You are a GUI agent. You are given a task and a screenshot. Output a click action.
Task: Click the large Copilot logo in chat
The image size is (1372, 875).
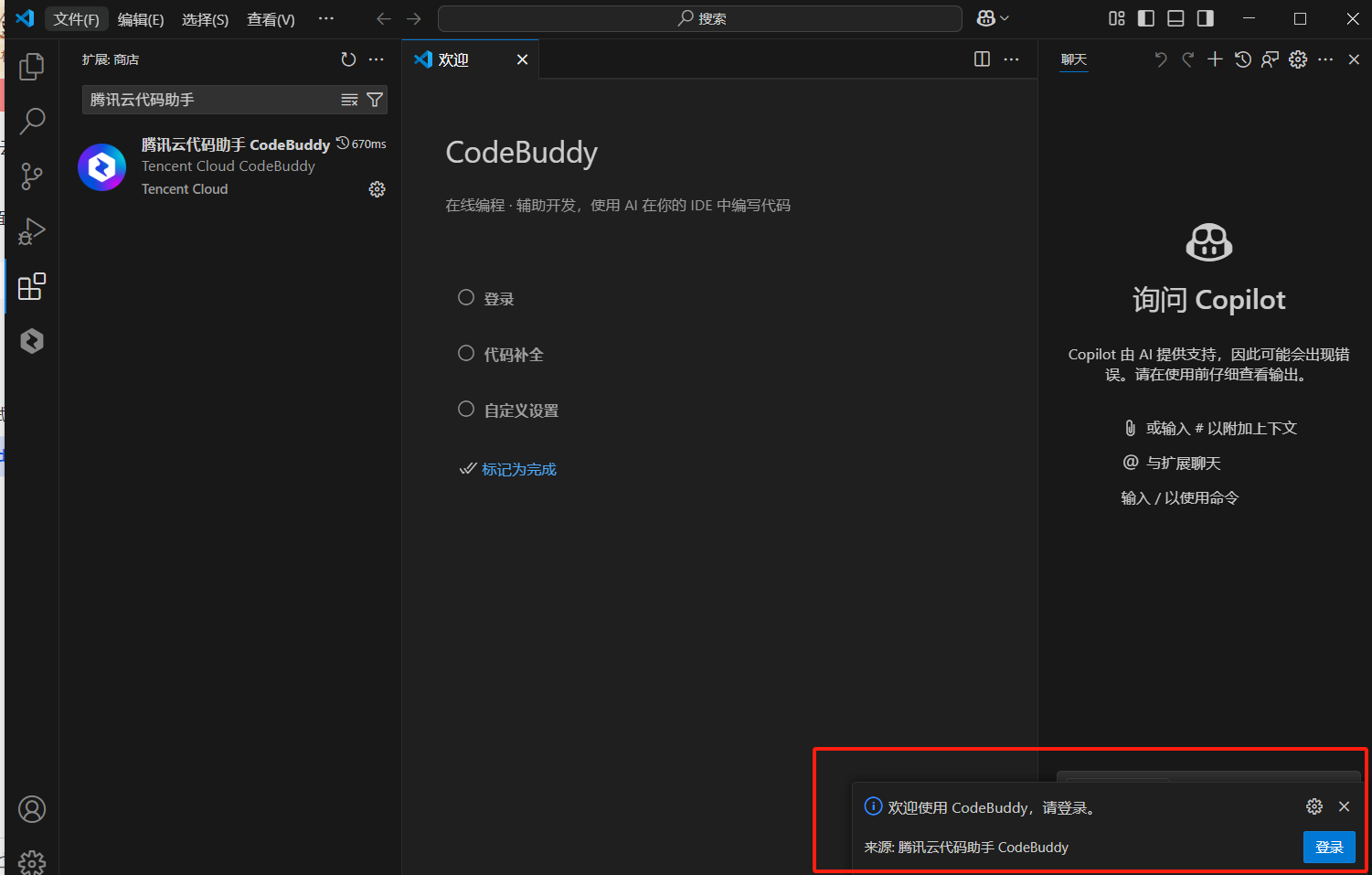point(1209,242)
